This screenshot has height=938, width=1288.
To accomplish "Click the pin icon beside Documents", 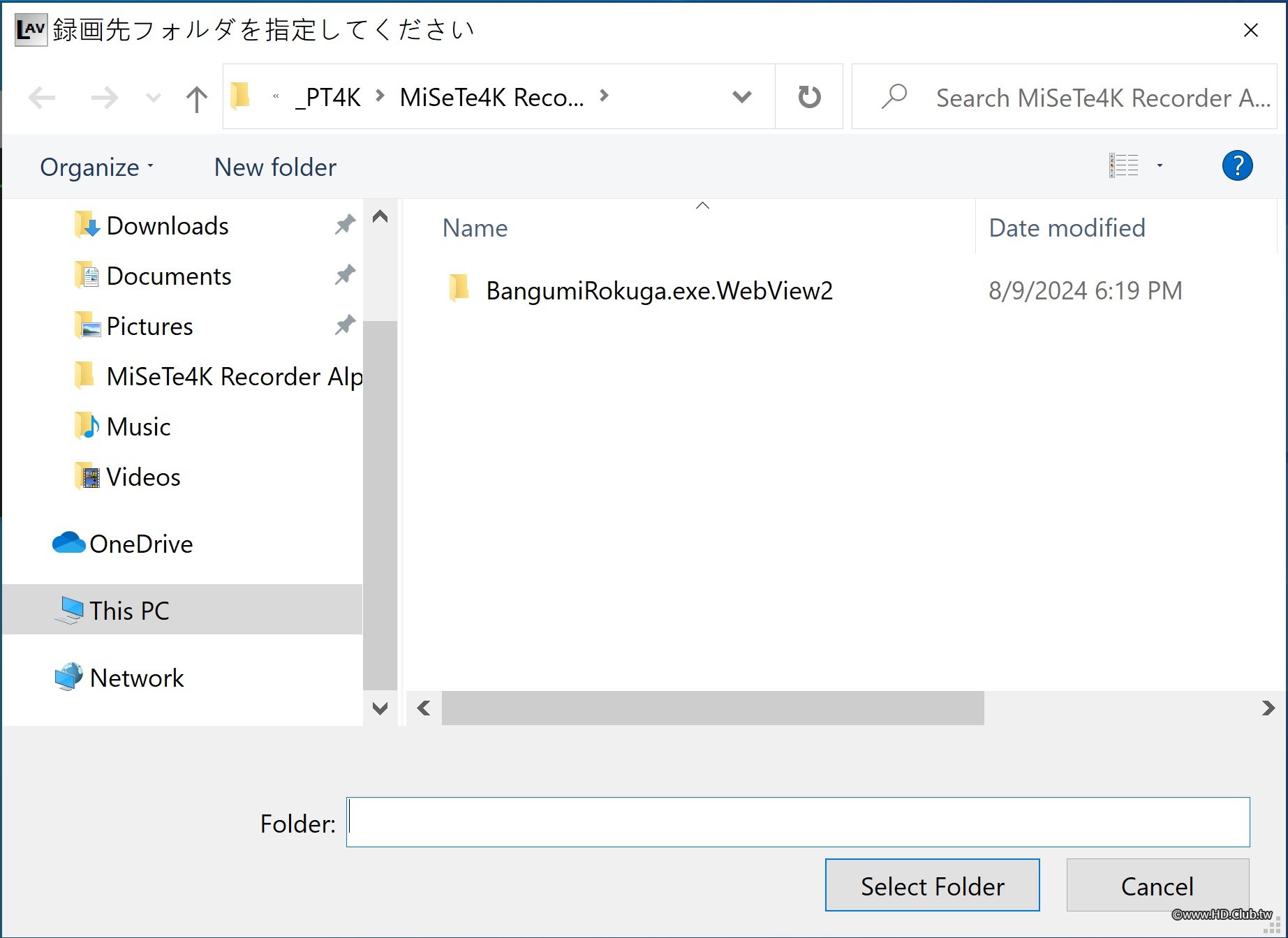I will point(345,275).
